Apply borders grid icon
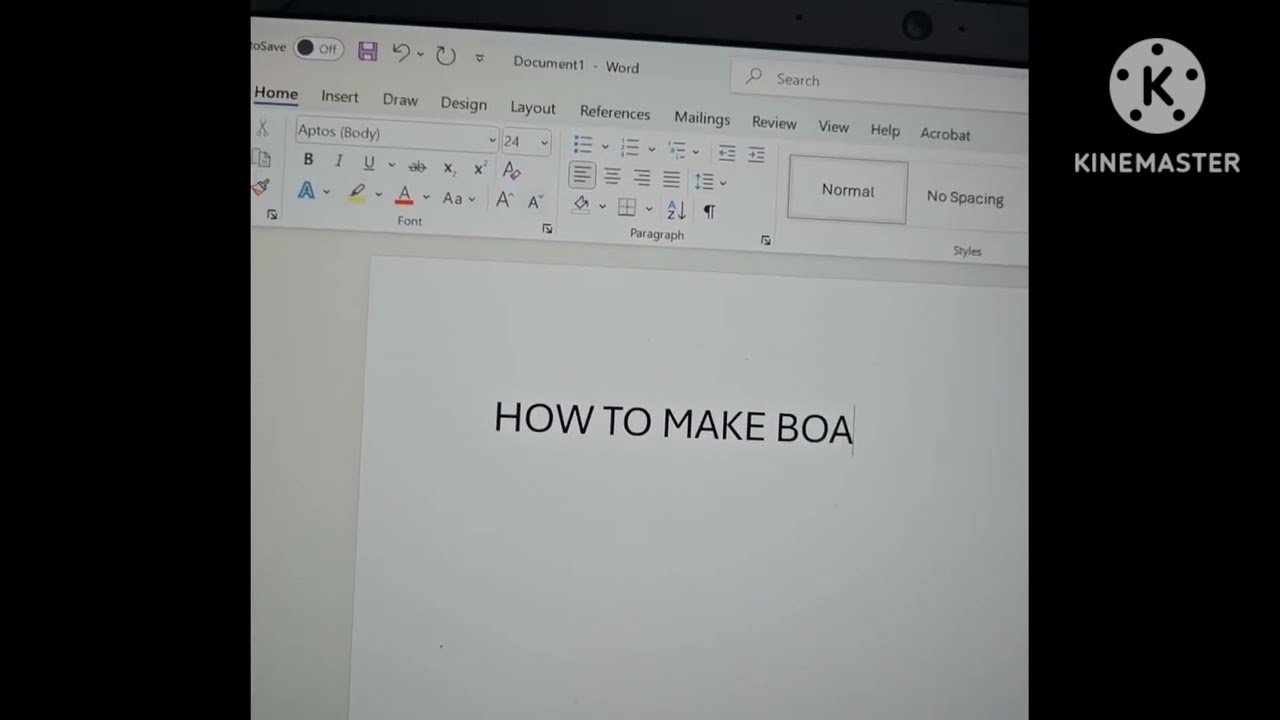 point(627,207)
